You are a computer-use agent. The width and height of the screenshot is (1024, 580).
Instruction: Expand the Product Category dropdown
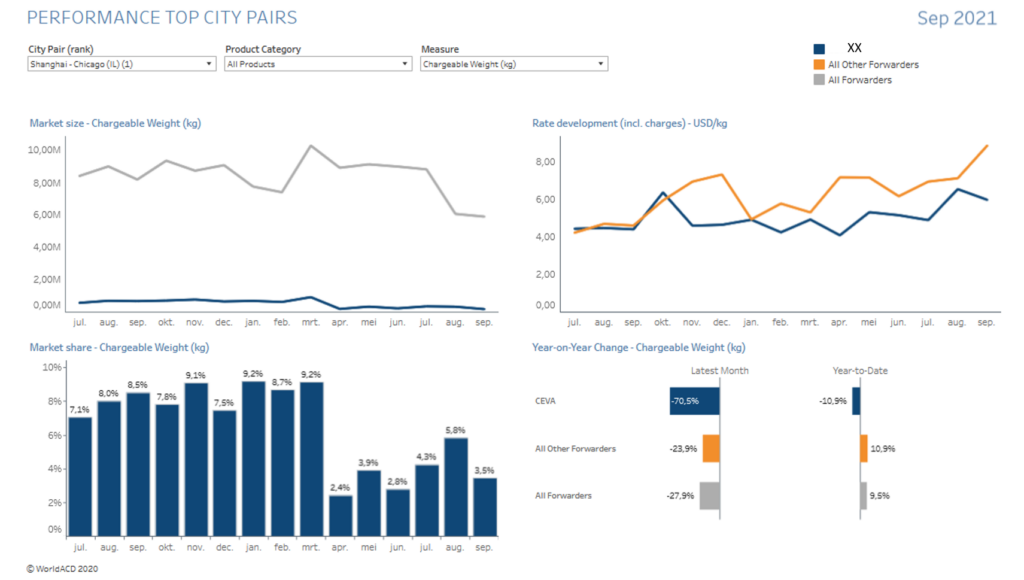coord(317,64)
